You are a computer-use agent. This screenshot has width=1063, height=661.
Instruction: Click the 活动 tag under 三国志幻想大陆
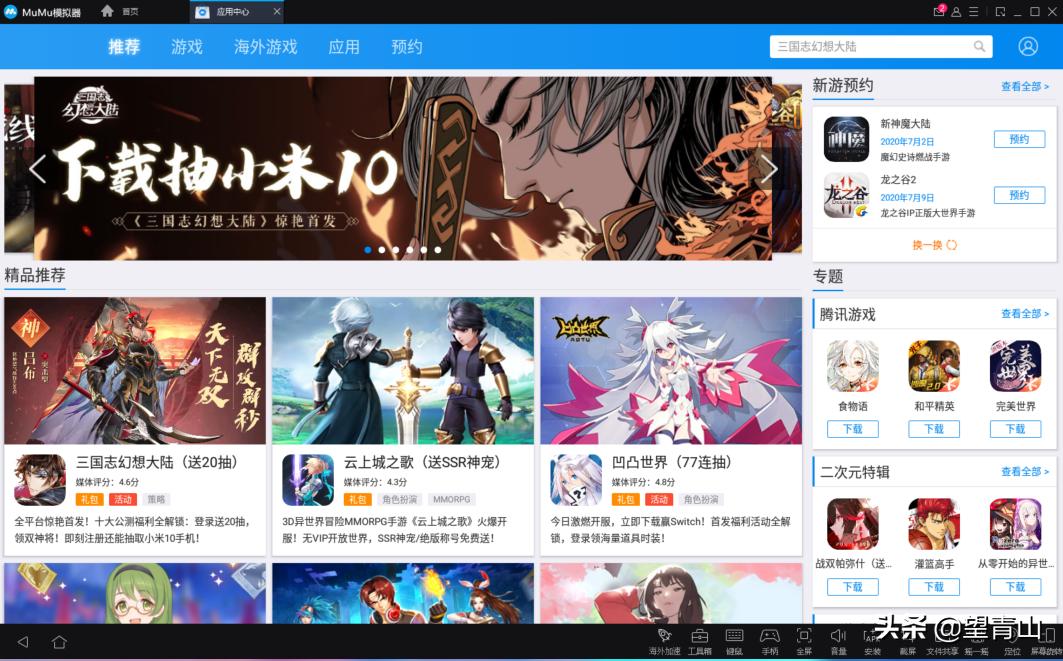coord(123,500)
